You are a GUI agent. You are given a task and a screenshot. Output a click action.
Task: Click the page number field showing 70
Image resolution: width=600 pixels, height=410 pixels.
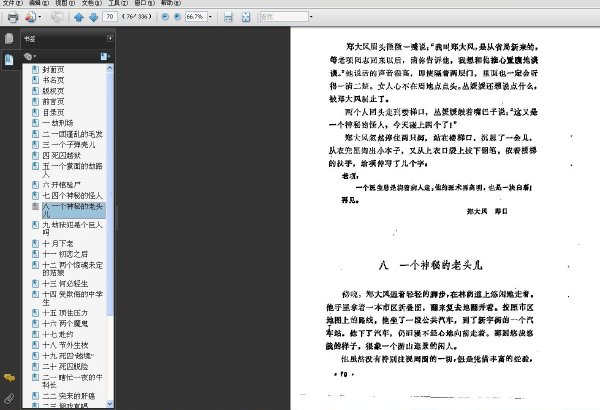[x=110, y=16]
